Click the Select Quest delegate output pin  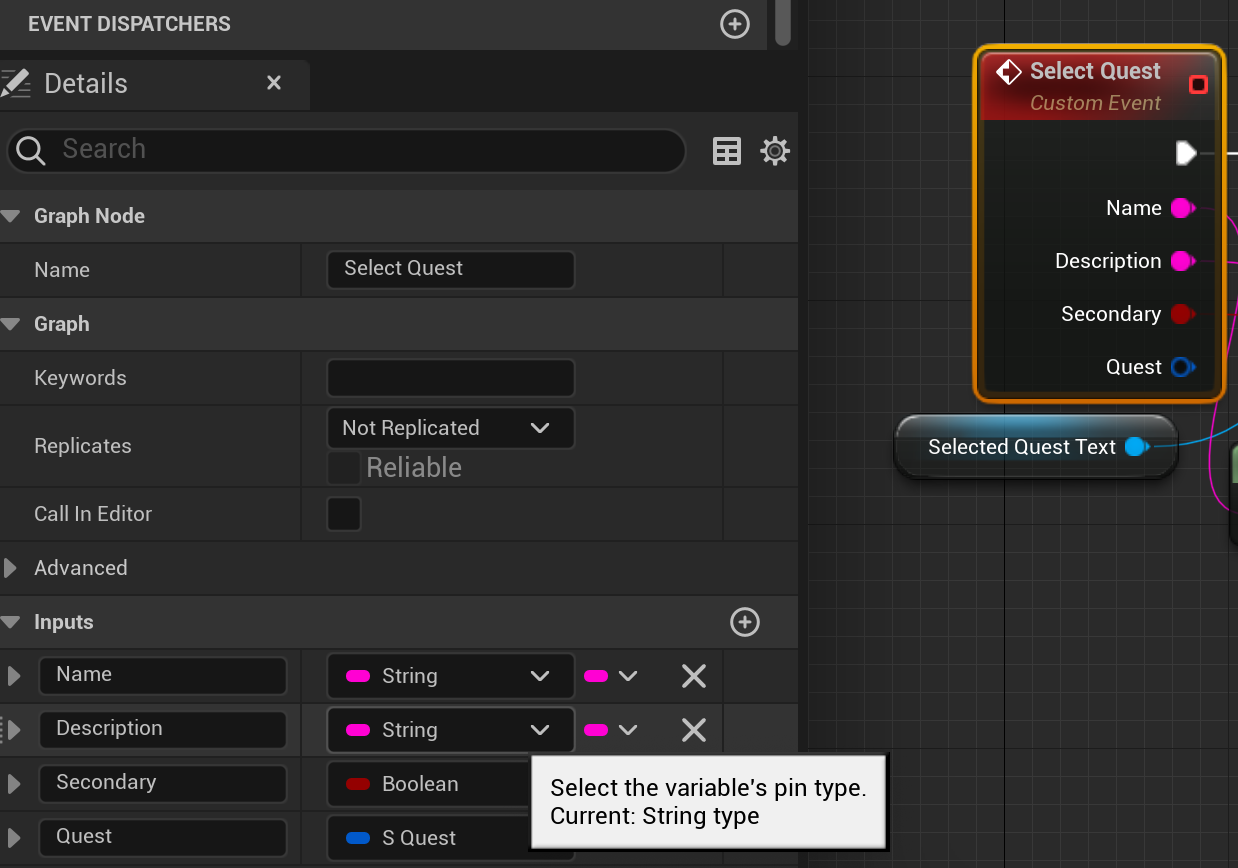(1198, 84)
